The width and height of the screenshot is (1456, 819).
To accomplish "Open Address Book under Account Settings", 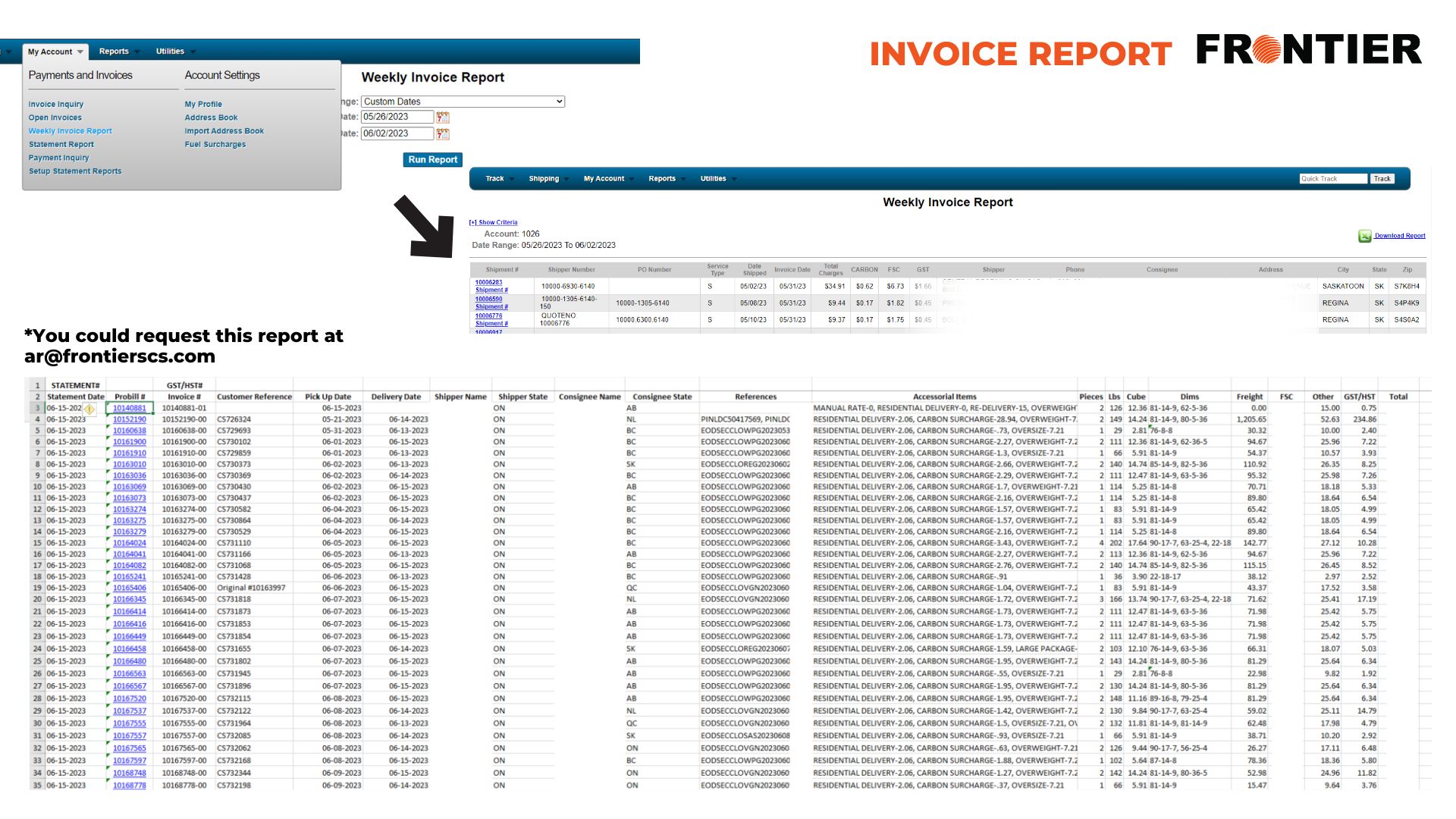I will point(212,118).
